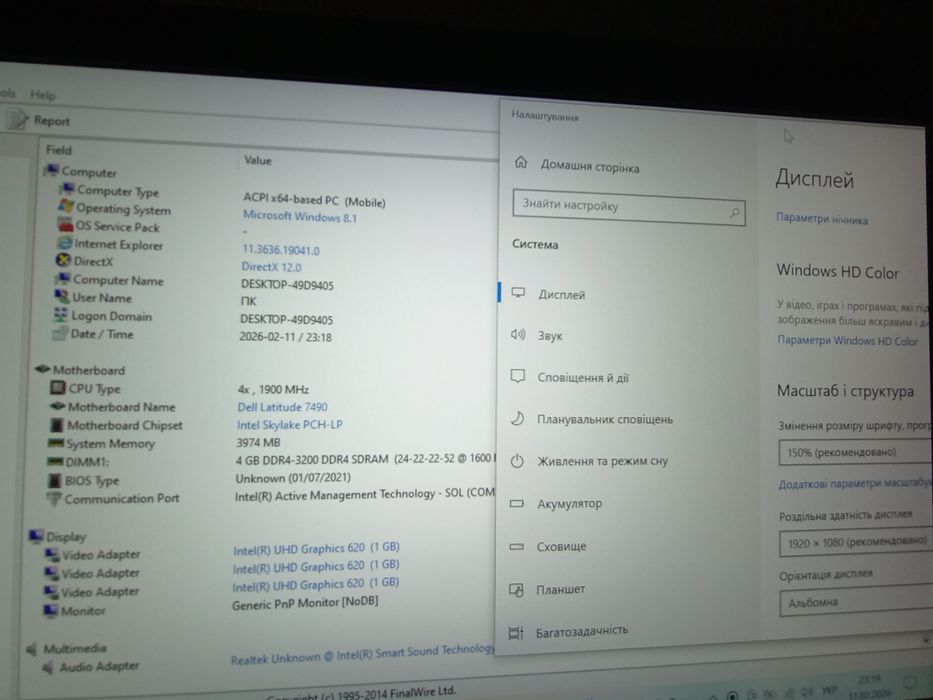Open Додаткові параметри масштабування link

[x=854, y=483]
